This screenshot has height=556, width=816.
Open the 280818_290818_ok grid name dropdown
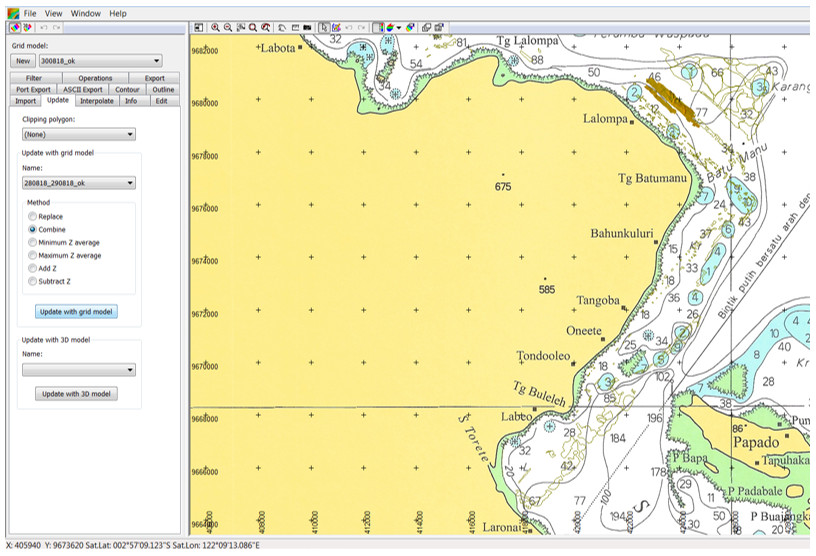pos(79,183)
